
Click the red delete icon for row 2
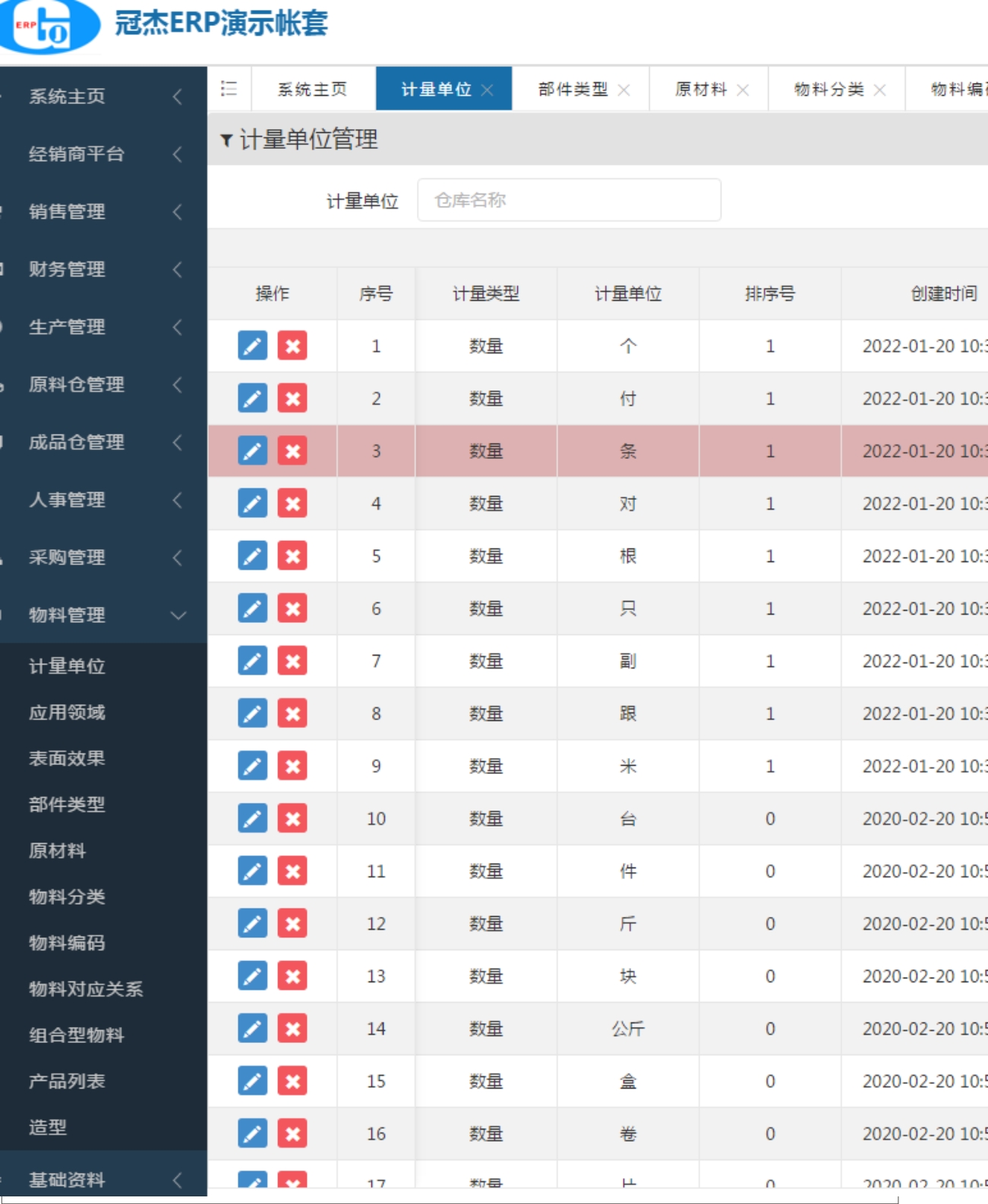click(x=292, y=399)
